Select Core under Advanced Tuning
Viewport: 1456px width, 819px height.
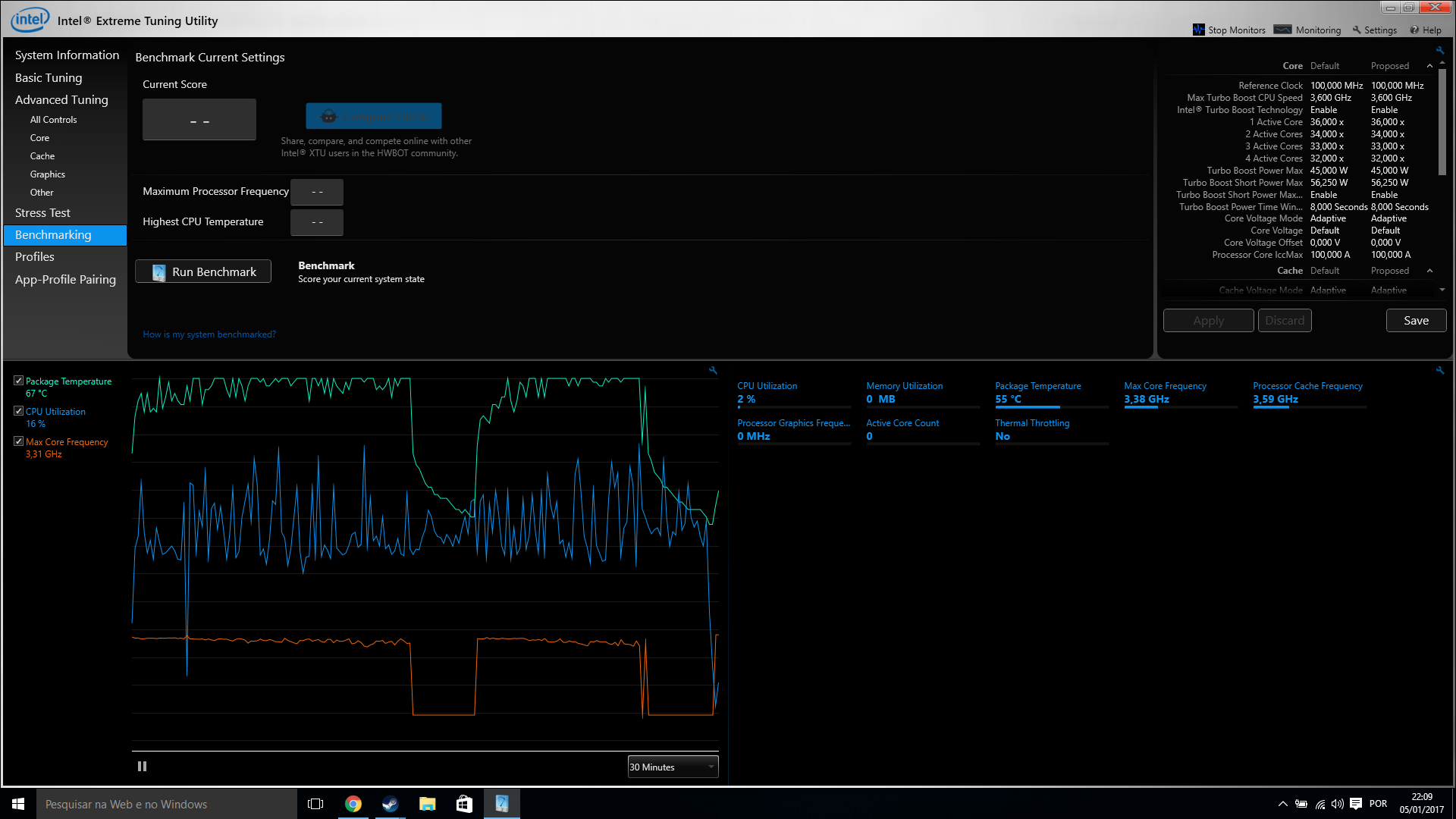[39, 138]
